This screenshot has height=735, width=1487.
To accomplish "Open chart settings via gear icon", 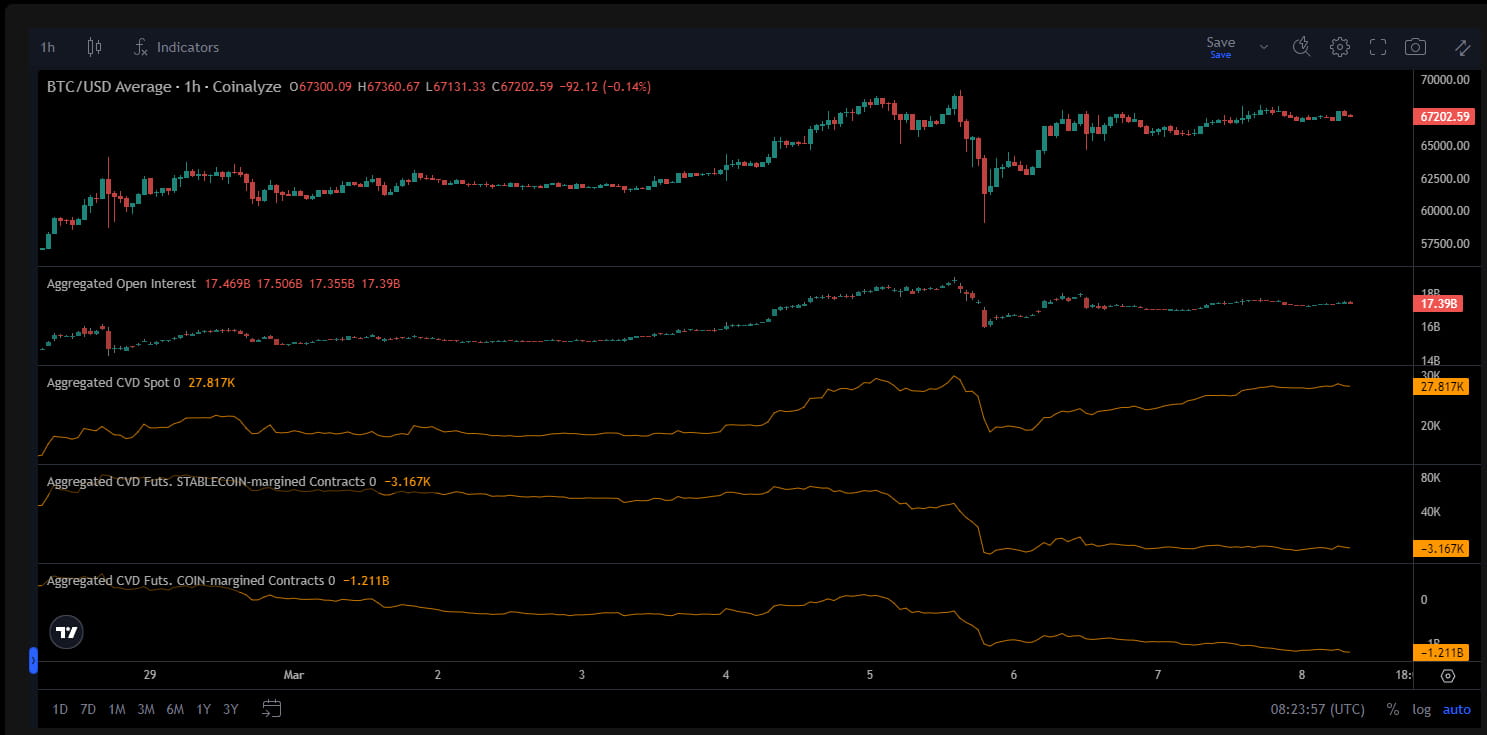I will 1339,46.
